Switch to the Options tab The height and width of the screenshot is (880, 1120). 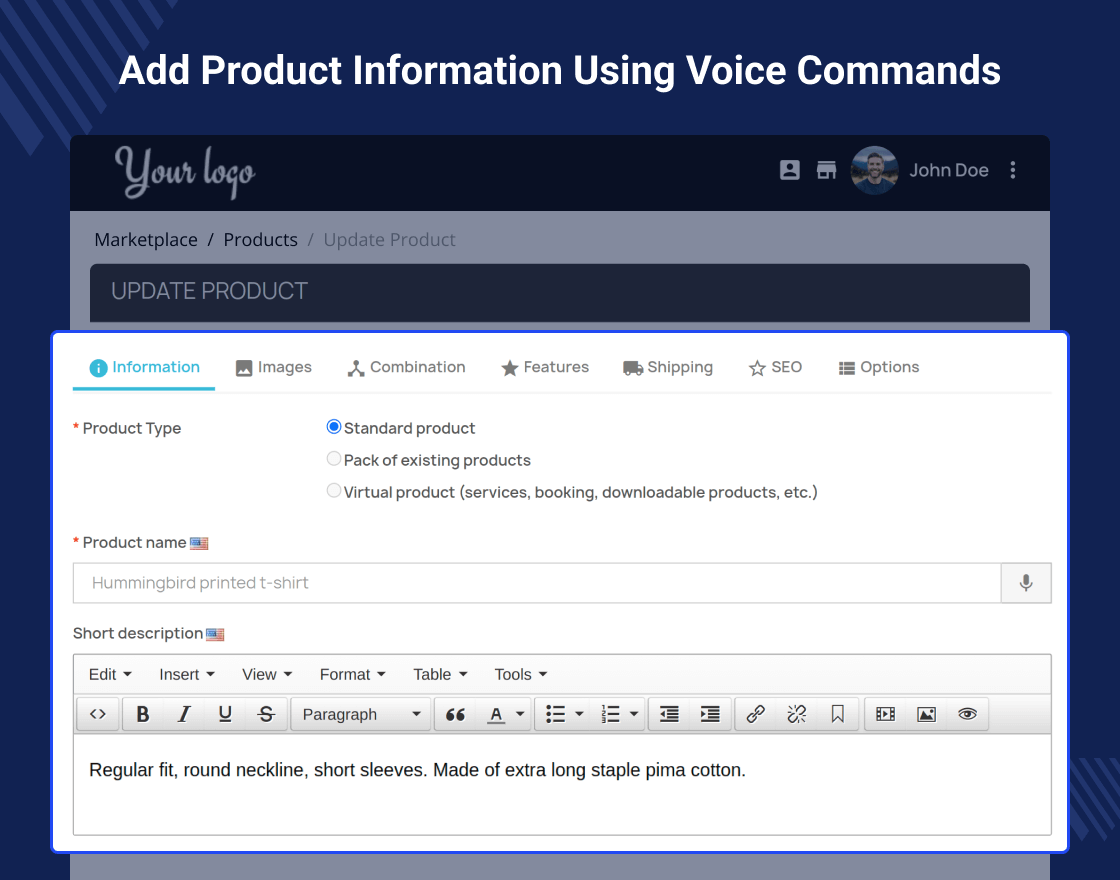coord(879,367)
